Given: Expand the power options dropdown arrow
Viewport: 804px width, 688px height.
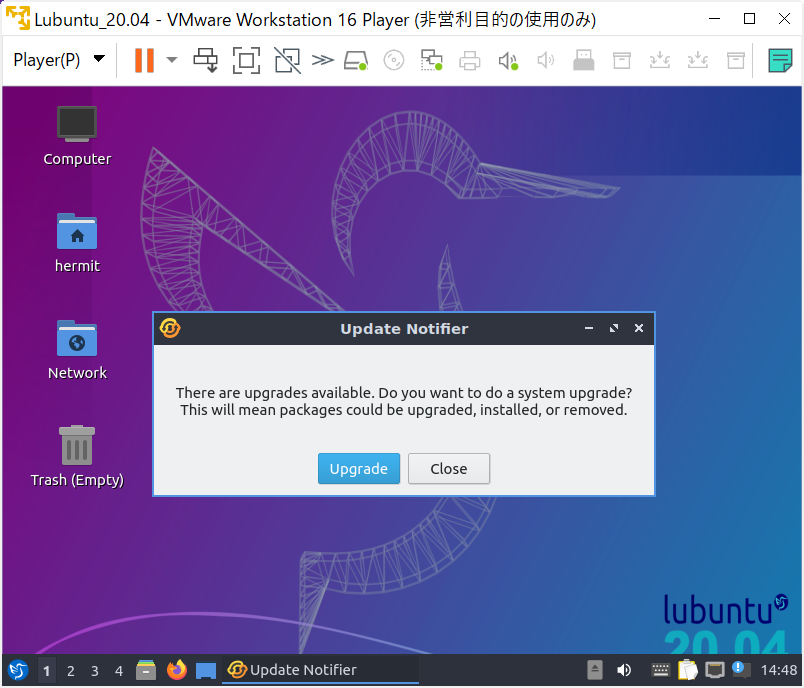Looking at the screenshot, I should [x=172, y=60].
